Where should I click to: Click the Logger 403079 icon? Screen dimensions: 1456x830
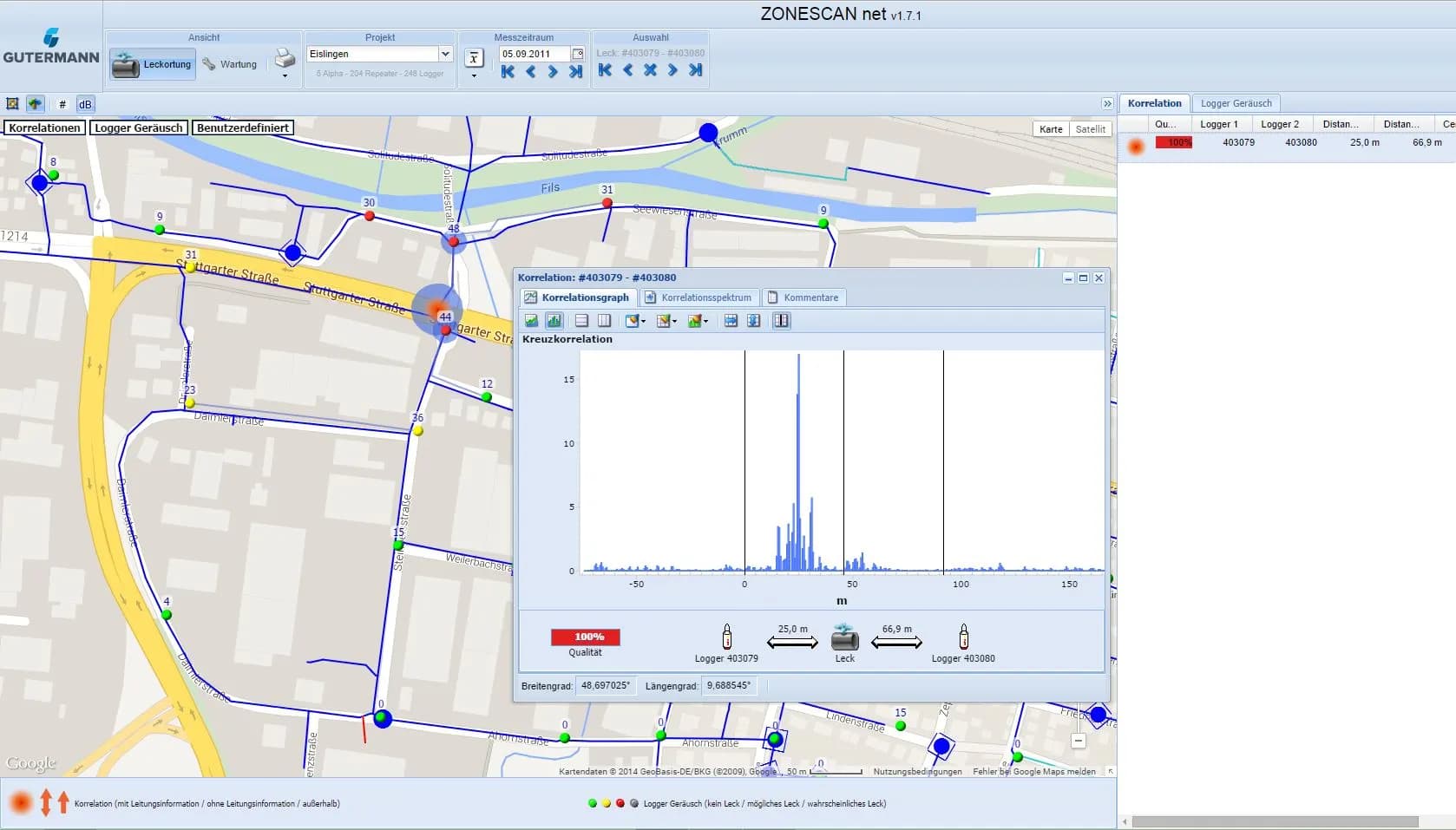coord(727,637)
